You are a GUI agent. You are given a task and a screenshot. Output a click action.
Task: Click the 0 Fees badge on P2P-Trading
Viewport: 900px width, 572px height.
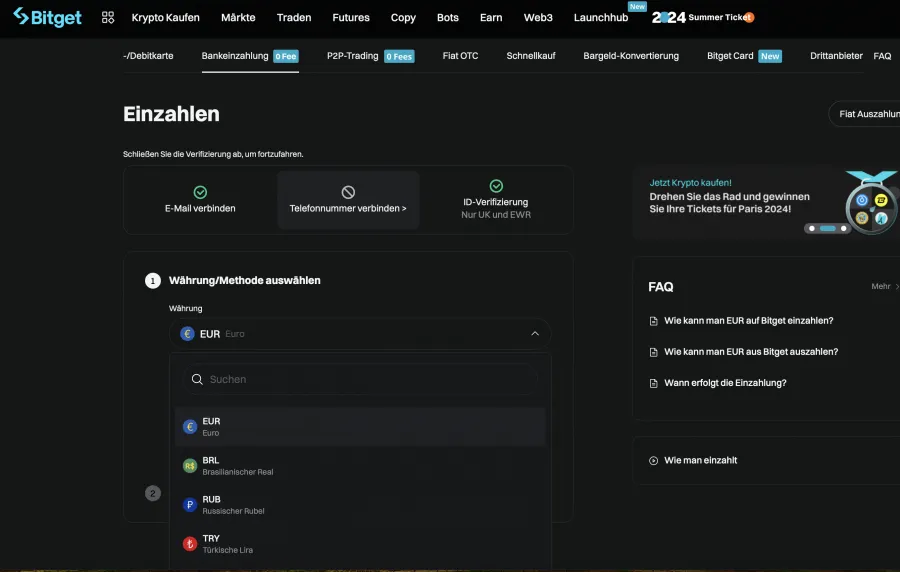pyautogui.click(x=399, y=56)
